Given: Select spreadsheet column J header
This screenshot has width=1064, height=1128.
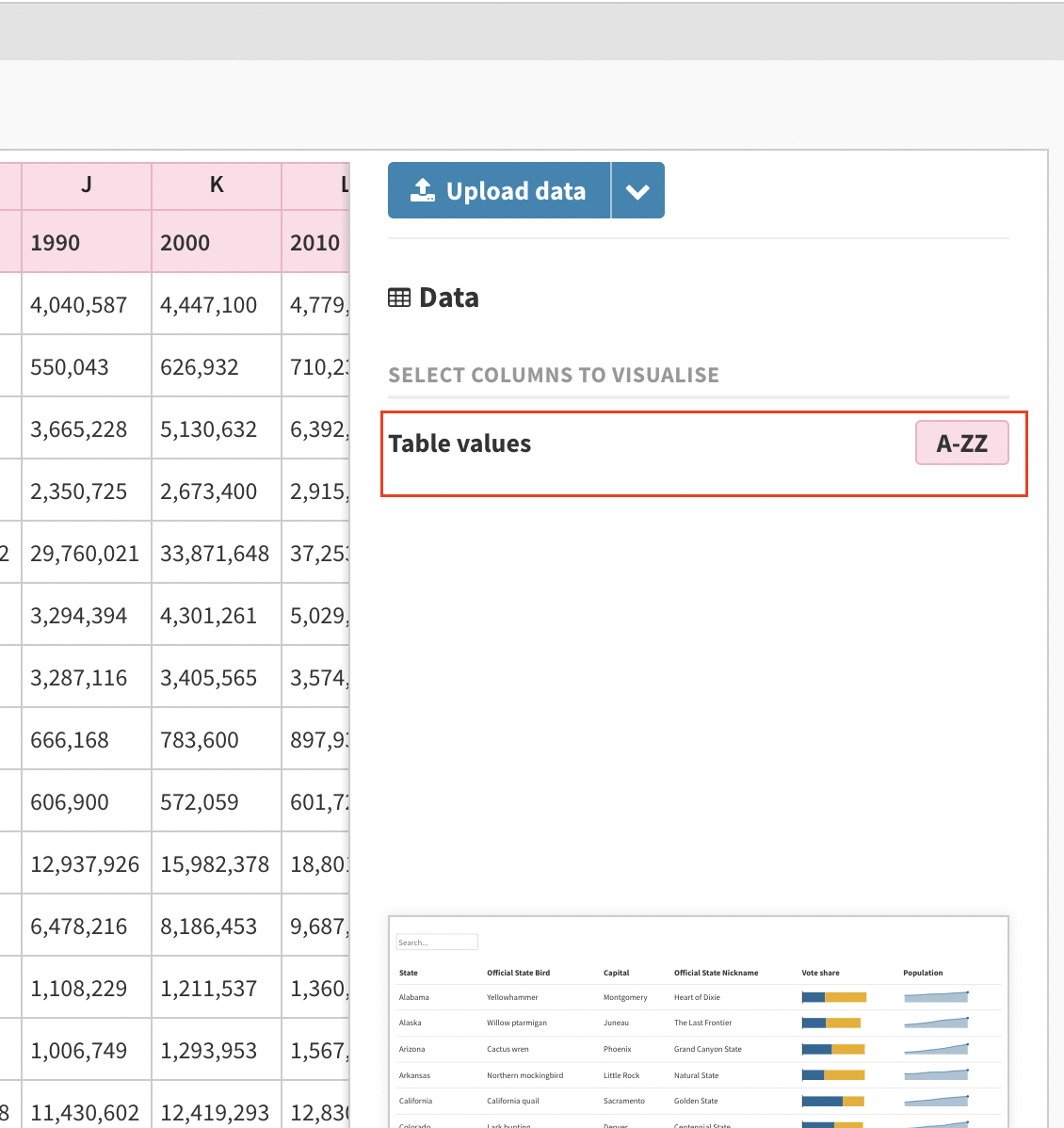Looking at the screenshot, I should point(86,185).
